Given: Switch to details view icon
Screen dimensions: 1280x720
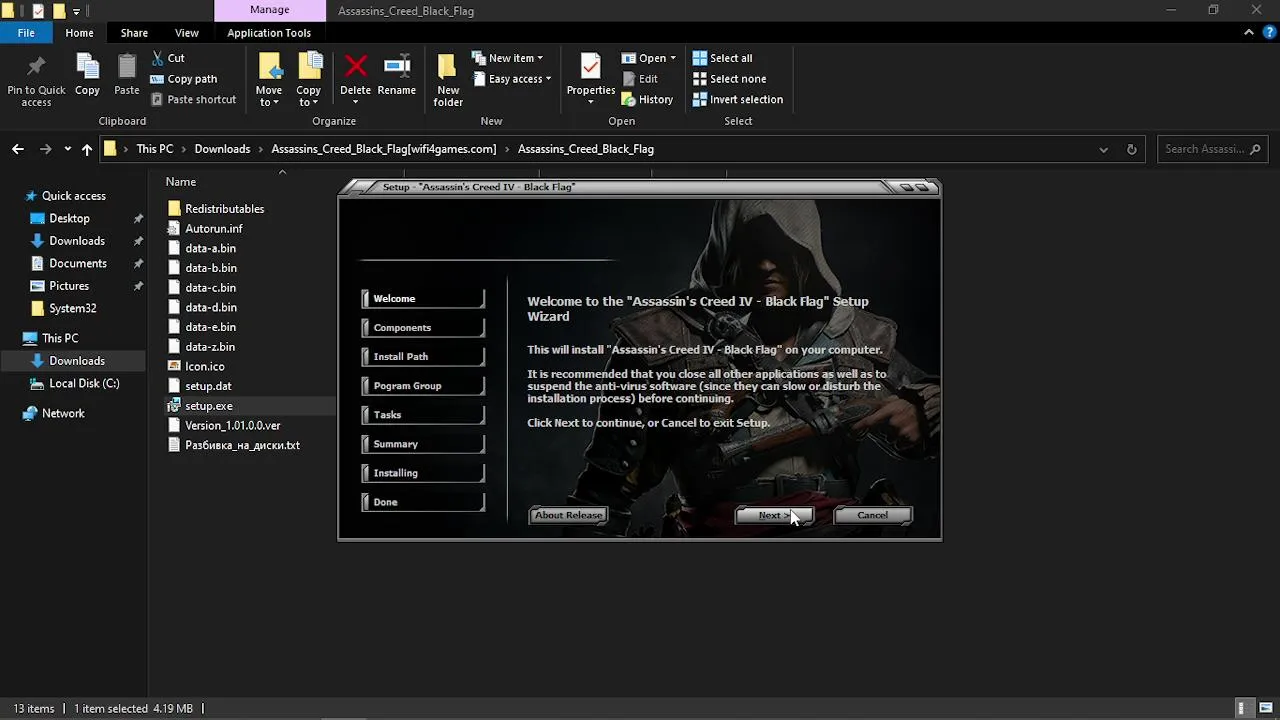Looking at the screenshot, I should point(1243,708).
